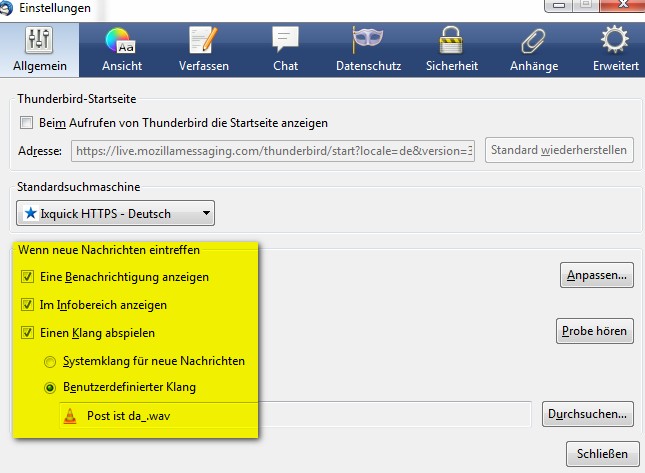Screen dimensions: 645x473
Task: Click the Thunderbird-Startseite group label
Action: click(77, 99)
